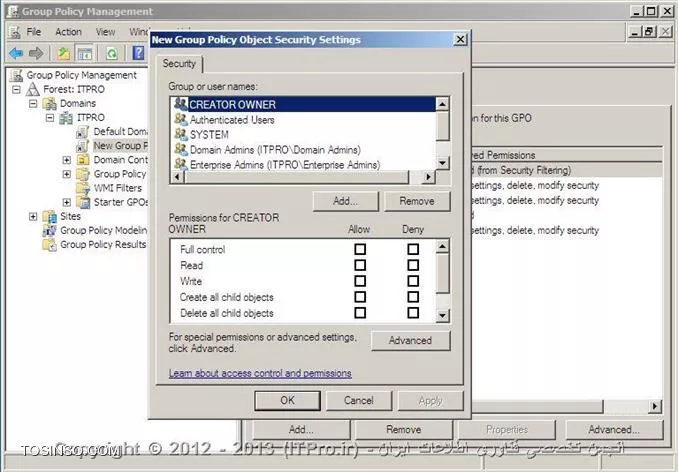This screenshot has width=678, height=472.
Task: Click the permissions list scrollbar thumb
Action: [442, 274]
